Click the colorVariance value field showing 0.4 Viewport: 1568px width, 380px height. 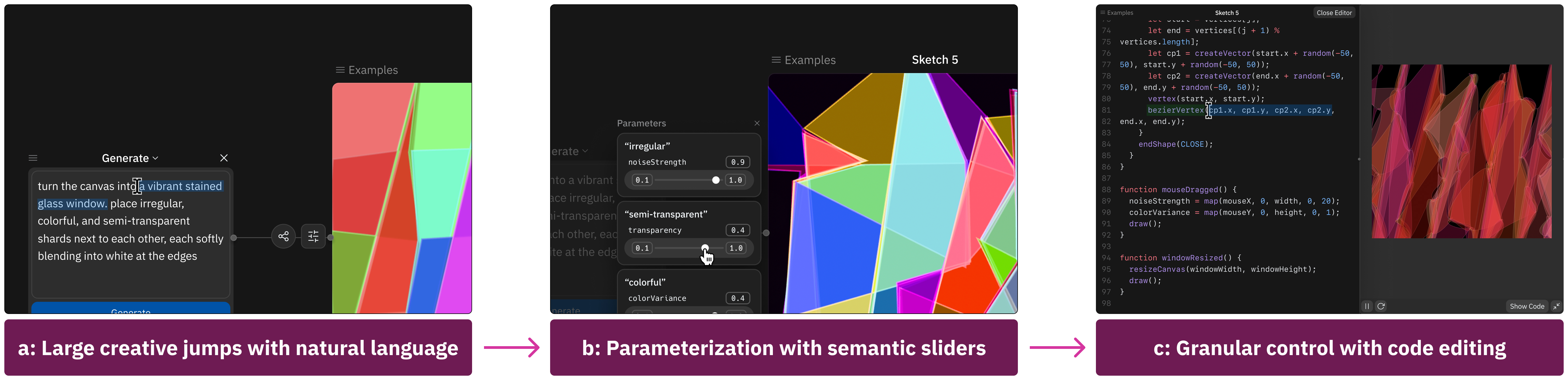pos(738,299)
